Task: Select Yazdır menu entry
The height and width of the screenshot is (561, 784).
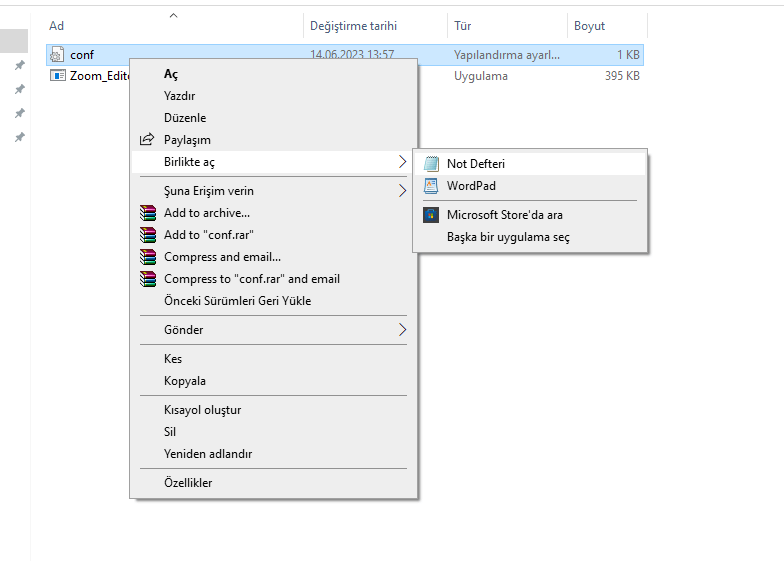Action: [274, 96]
